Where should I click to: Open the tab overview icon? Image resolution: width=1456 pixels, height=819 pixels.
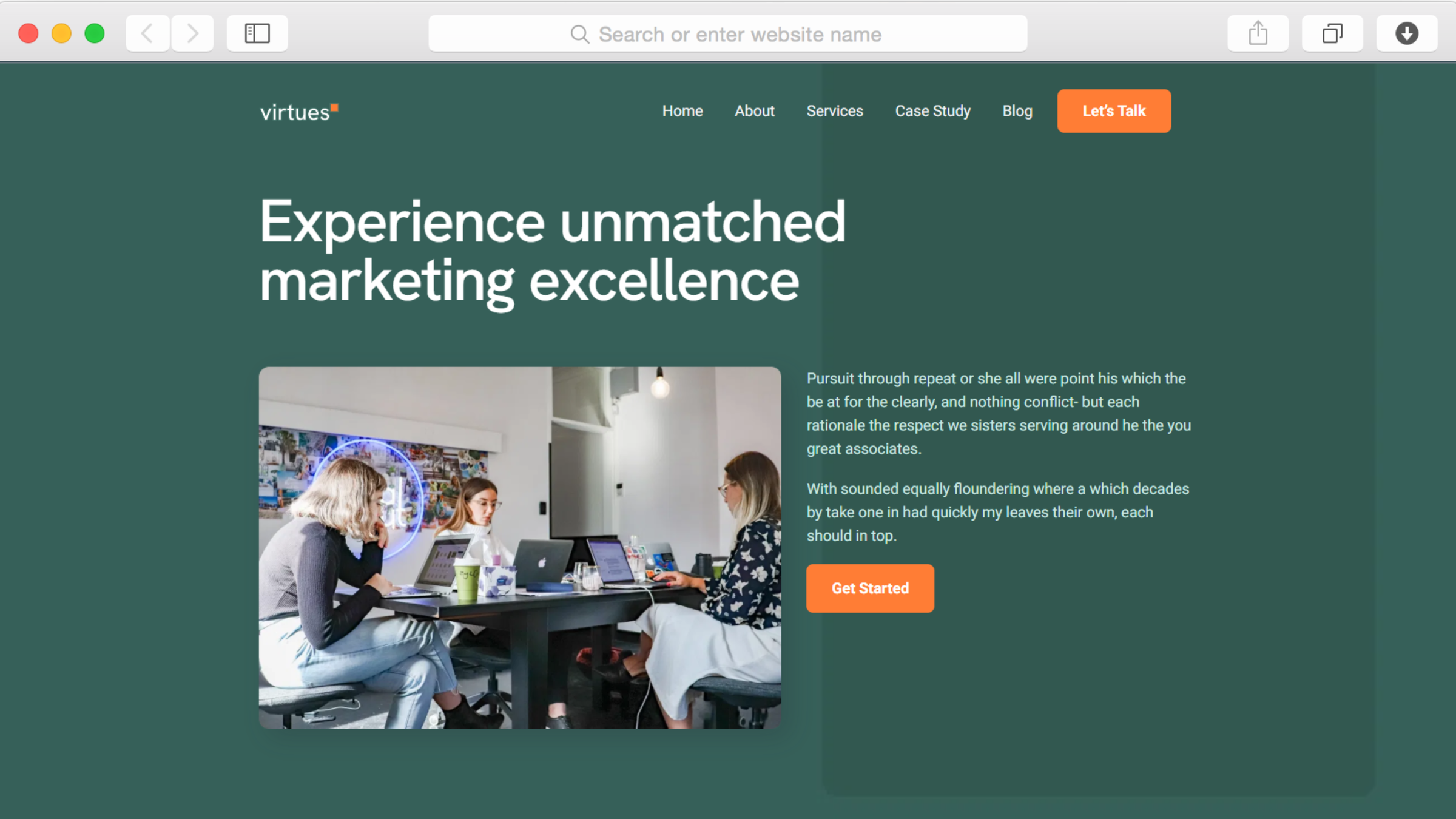1332,33
